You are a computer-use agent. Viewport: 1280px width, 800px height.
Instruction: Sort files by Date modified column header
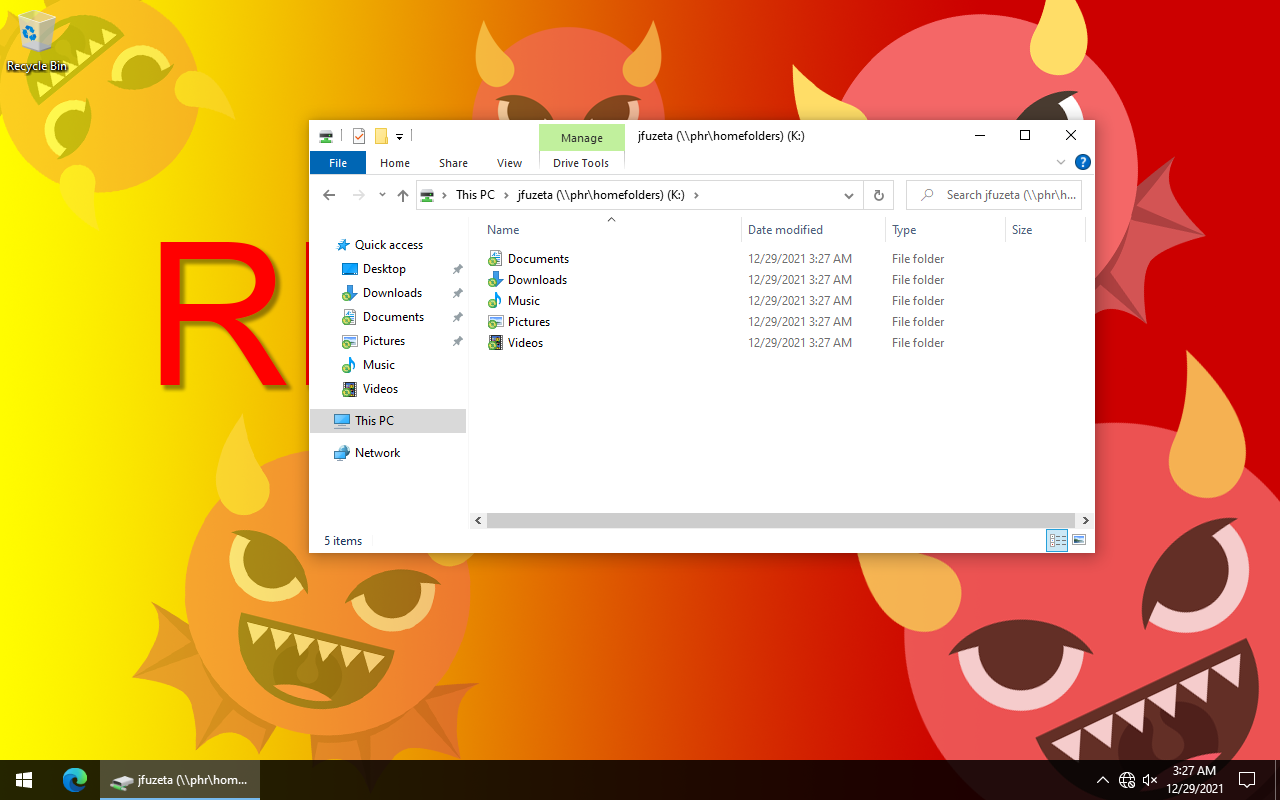785,230
